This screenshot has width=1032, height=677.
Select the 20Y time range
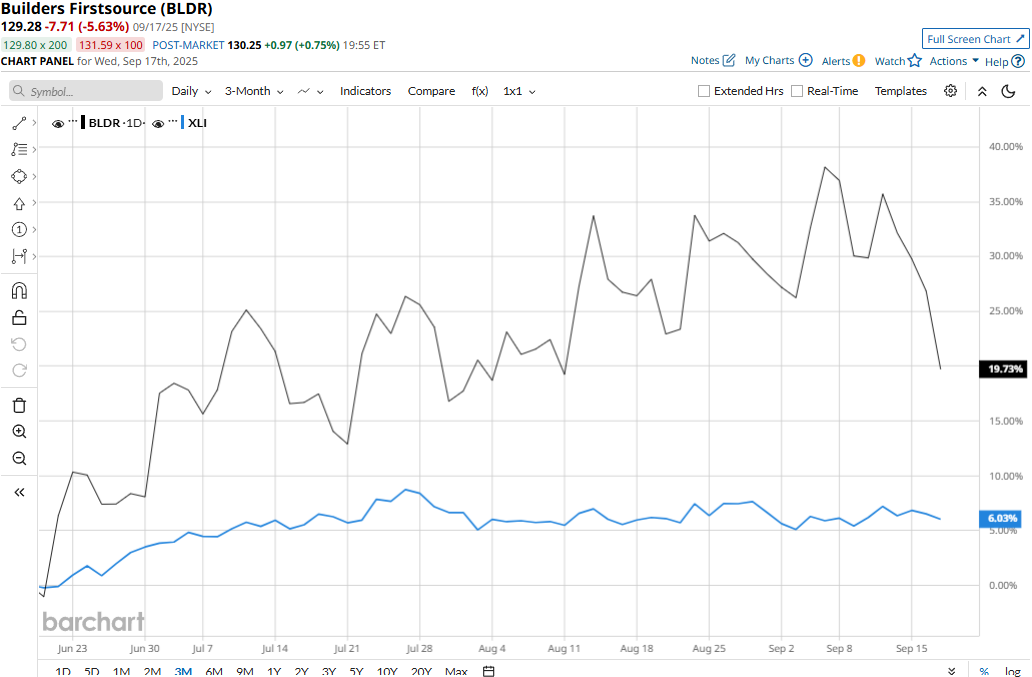[x=421, y=671]
